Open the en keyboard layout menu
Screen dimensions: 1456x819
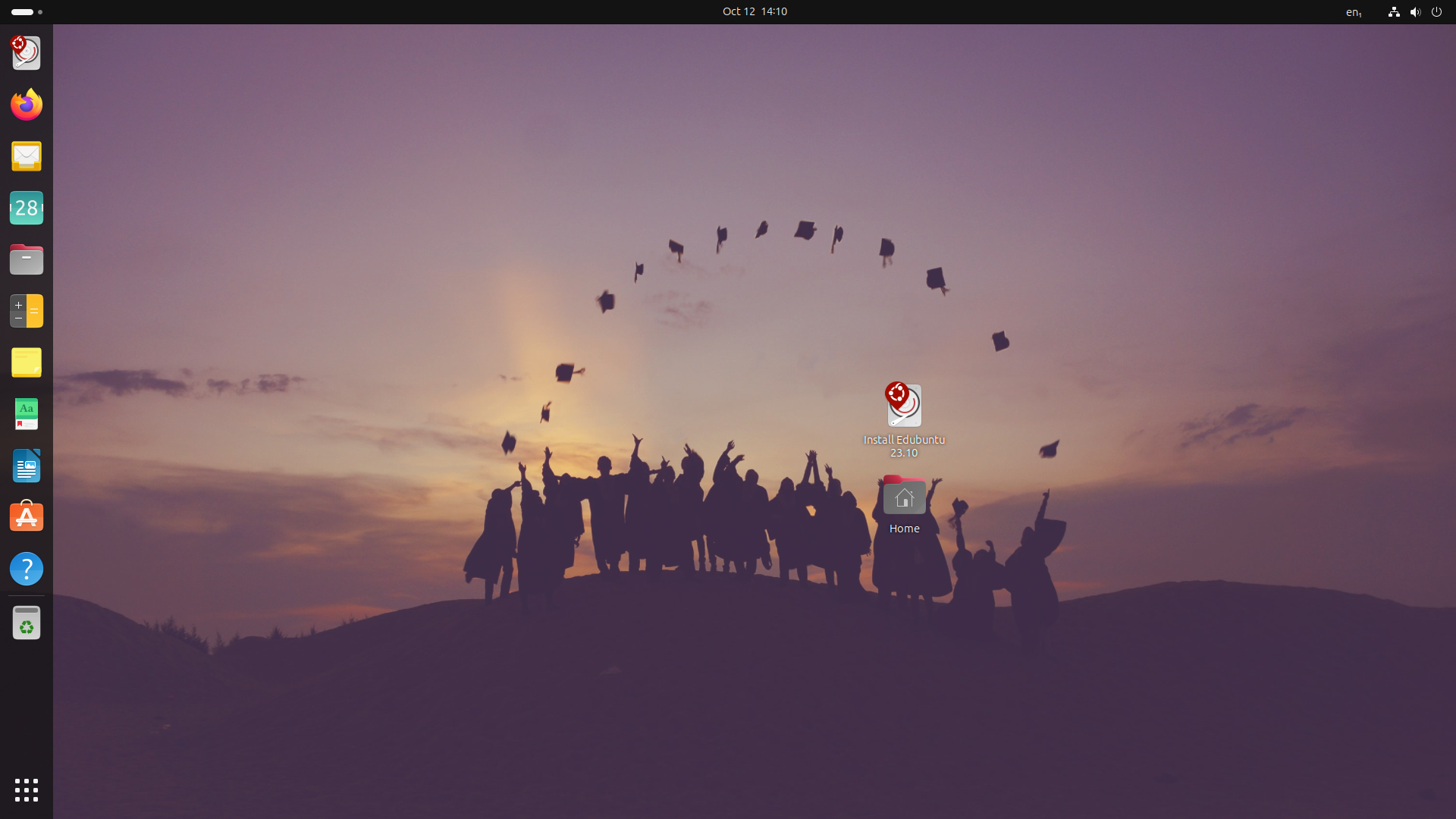coord(1354,12)
